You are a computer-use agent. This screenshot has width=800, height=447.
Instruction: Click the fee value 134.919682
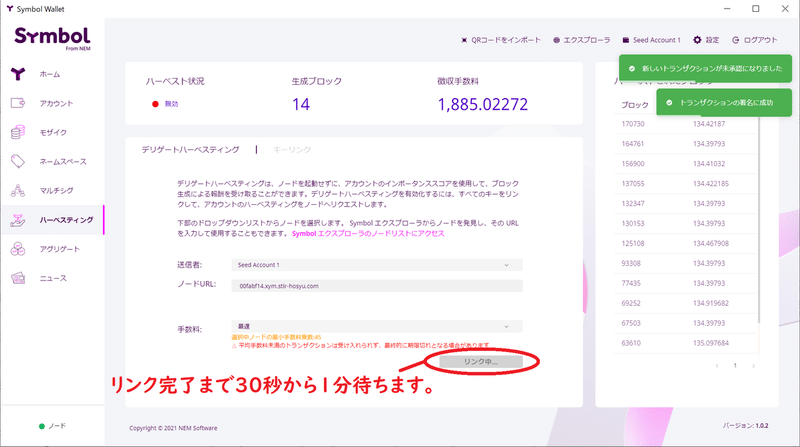click(711, 303)
